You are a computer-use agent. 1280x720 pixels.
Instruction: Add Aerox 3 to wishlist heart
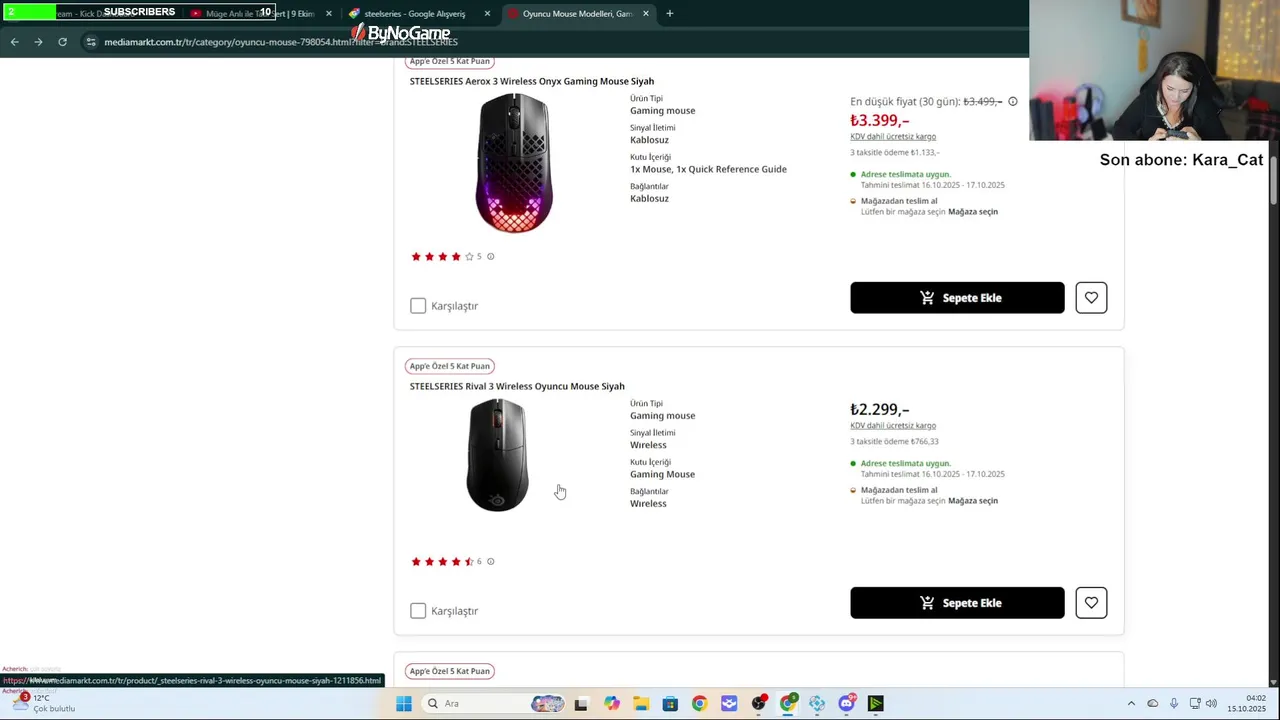[1091, 298]
